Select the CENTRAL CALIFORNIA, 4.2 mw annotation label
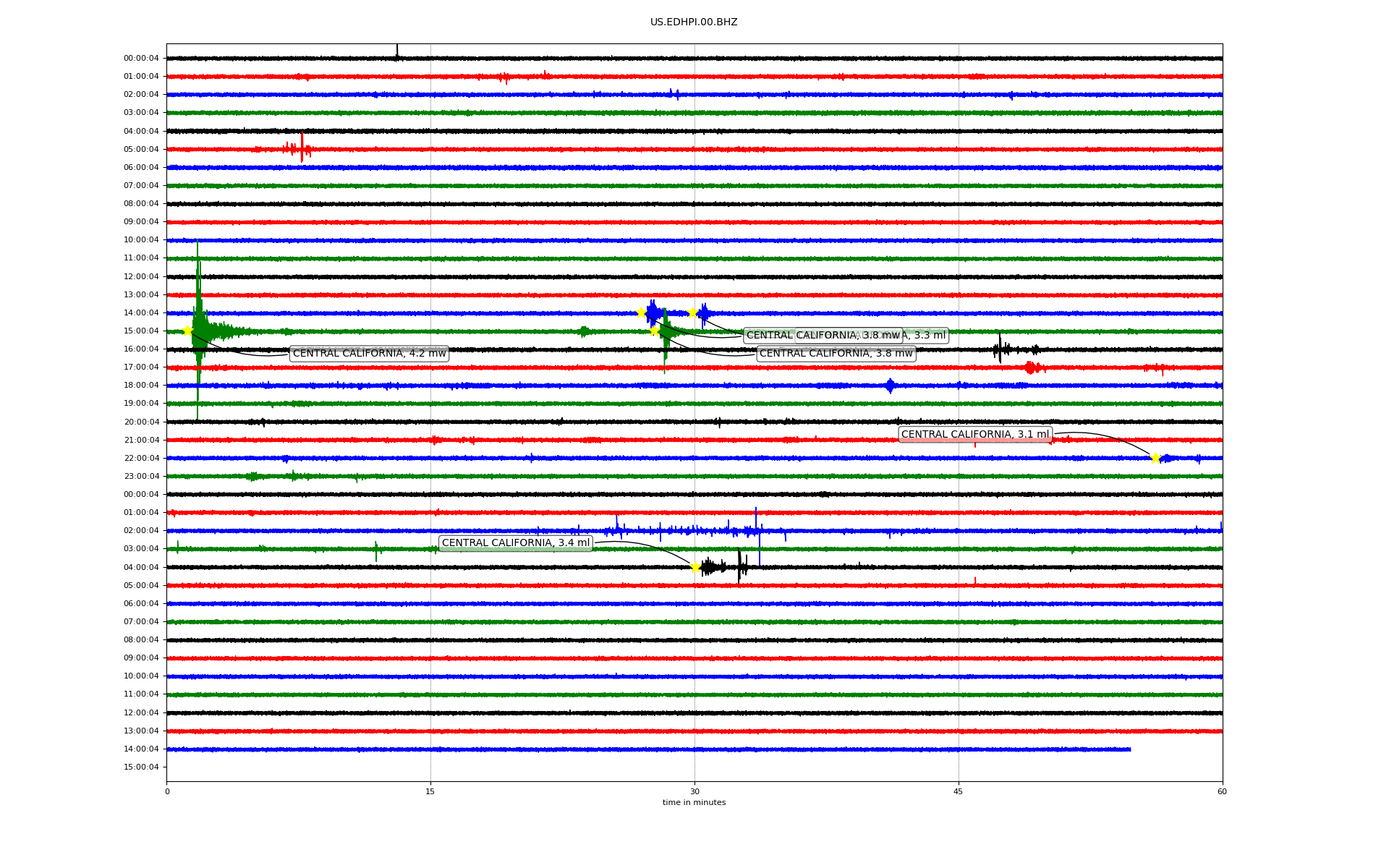This screenshot has width=1389, height=868. [x=369, y=354]
